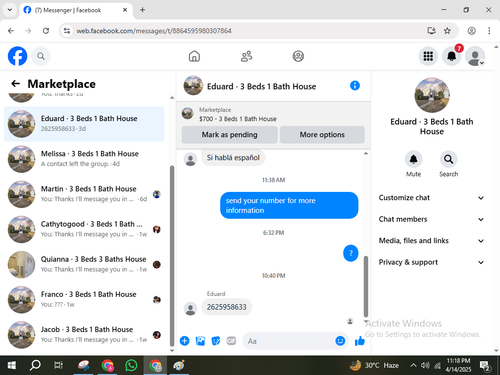Screen dimensions: 500x375
Task: Open the weather 30°C Haze widget
Action: 374,365
